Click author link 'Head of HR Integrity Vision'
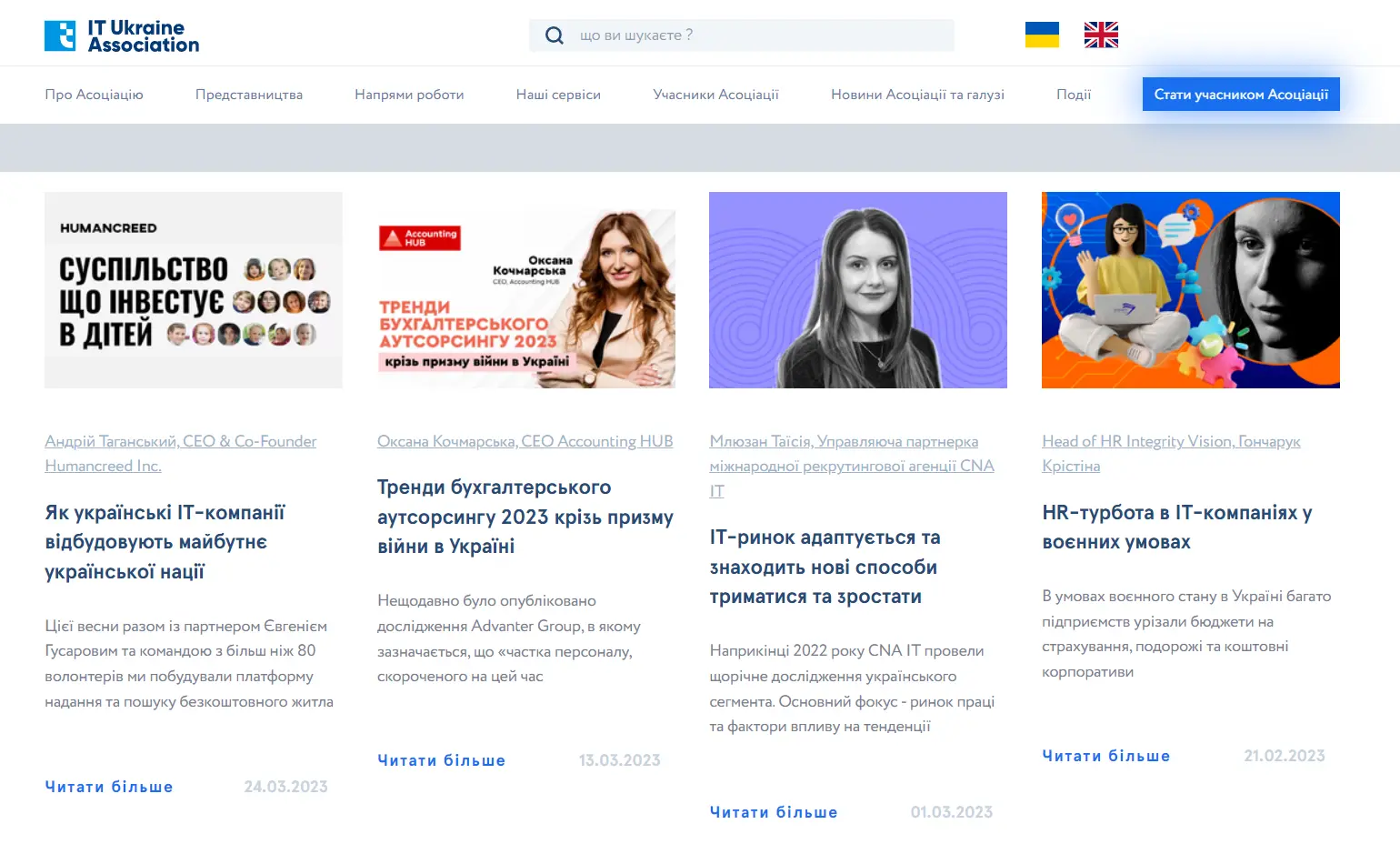1400x844 pixels. click(1171, 454)
